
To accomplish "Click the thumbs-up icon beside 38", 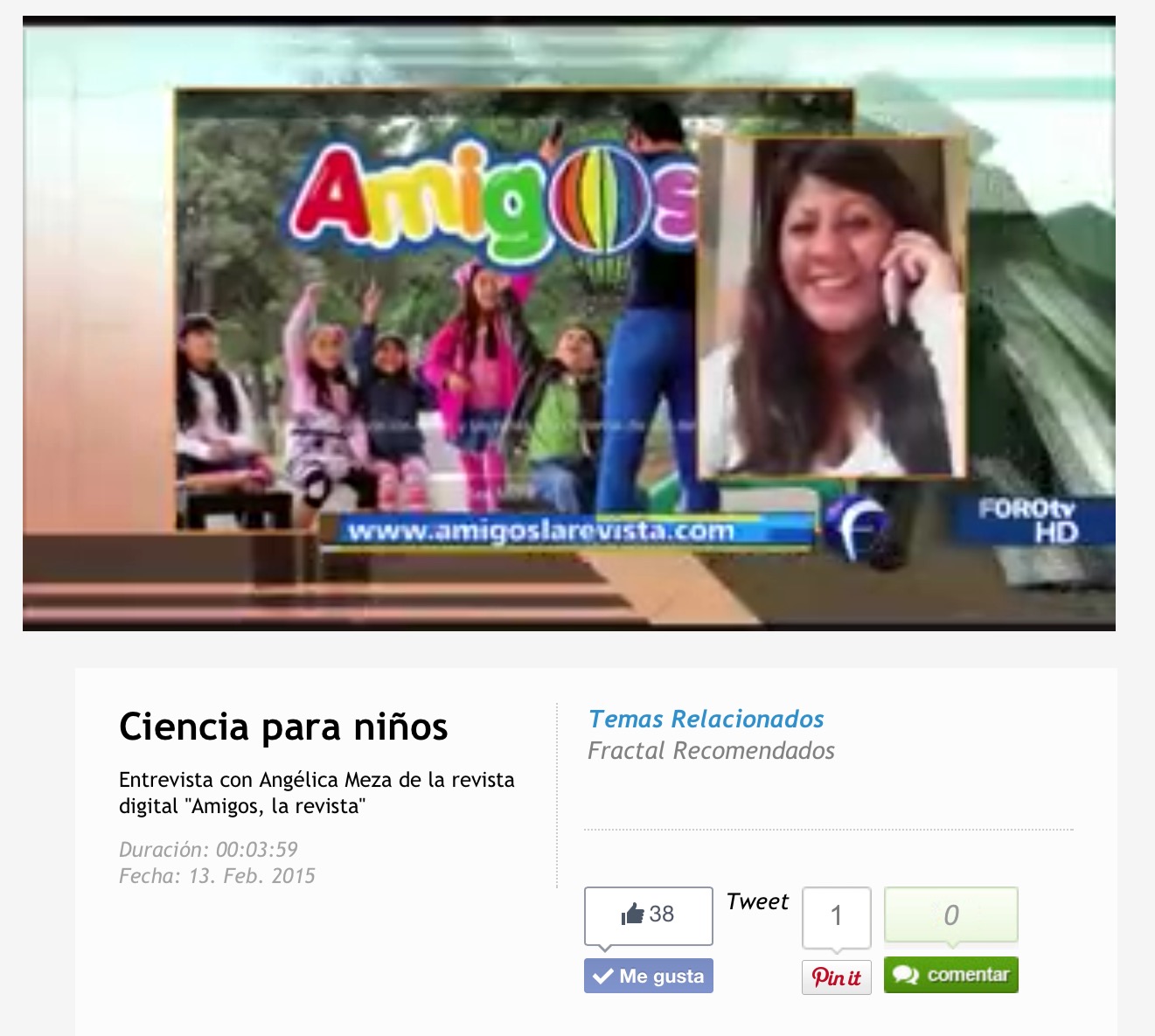I will click(632, 914).
